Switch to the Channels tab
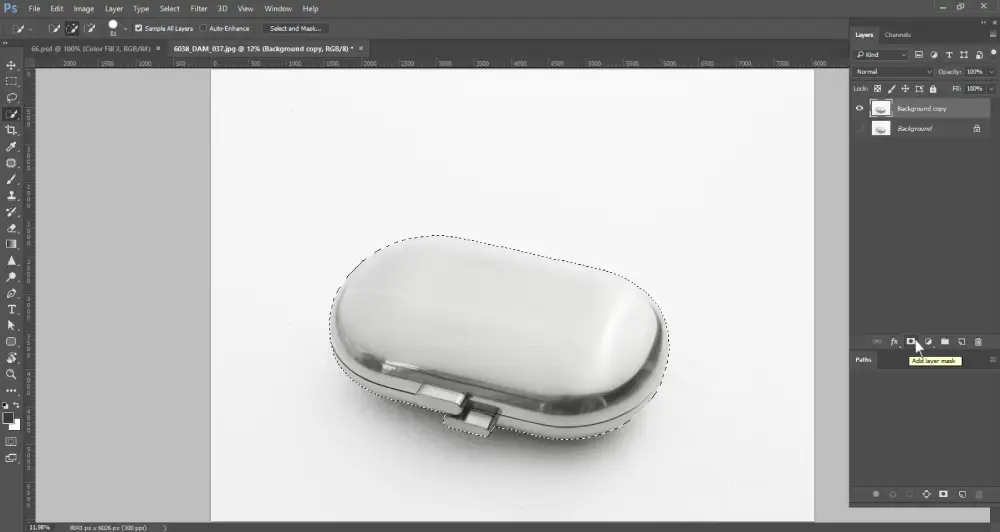This screenshot has height=532, width=1000. tap(897, 35)
